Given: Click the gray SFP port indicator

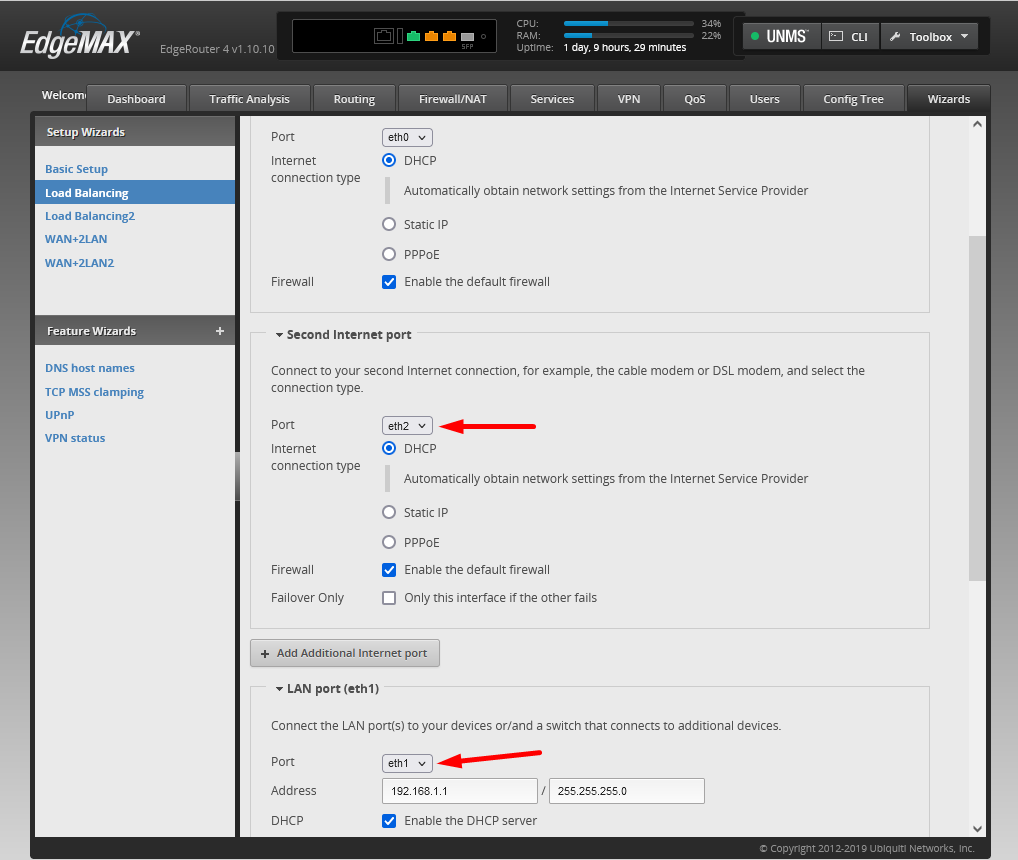Looking at the screenshot, I should click(467, 37).
